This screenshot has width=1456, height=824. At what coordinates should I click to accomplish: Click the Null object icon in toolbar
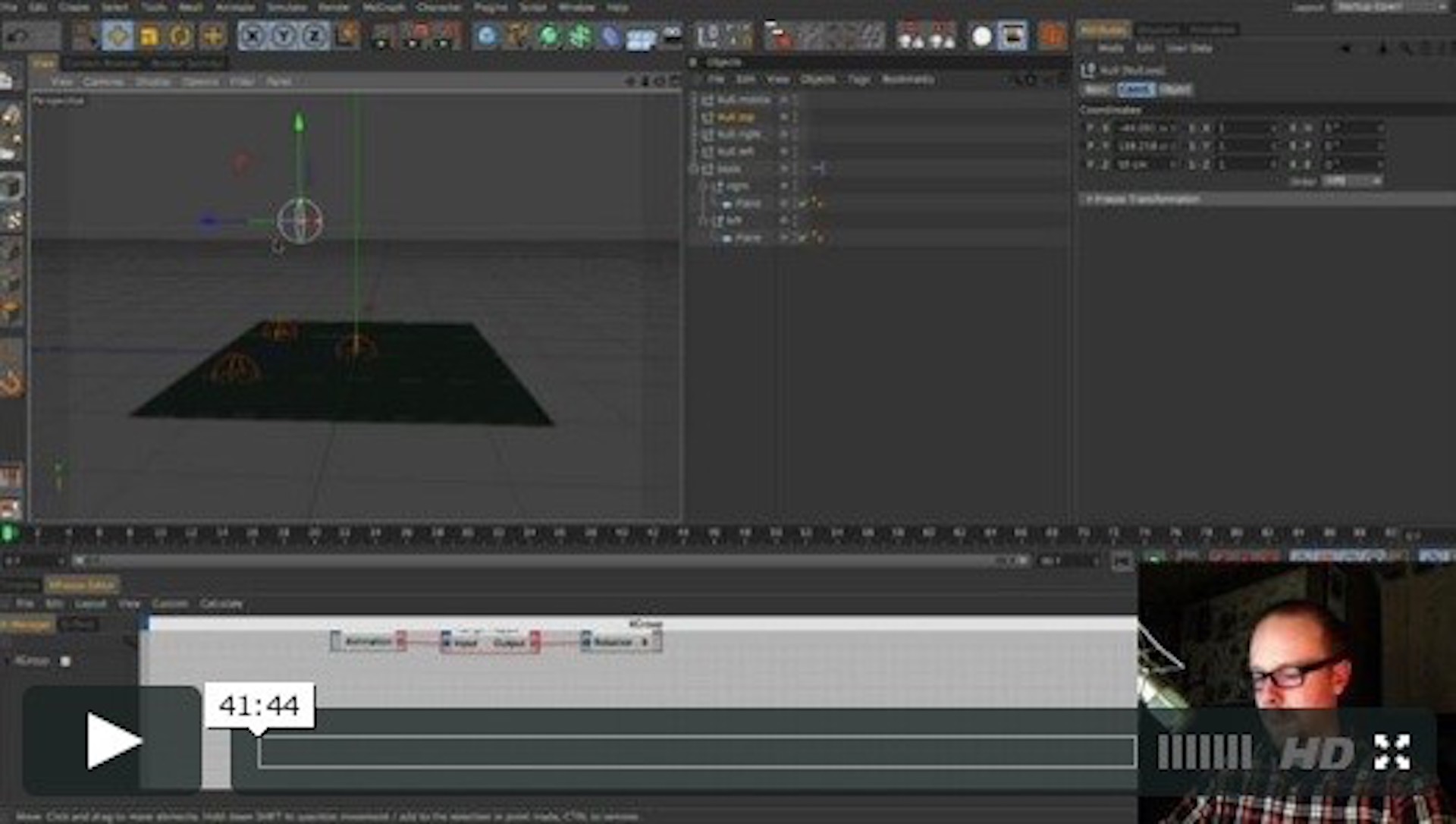click(x=708, y=36)
